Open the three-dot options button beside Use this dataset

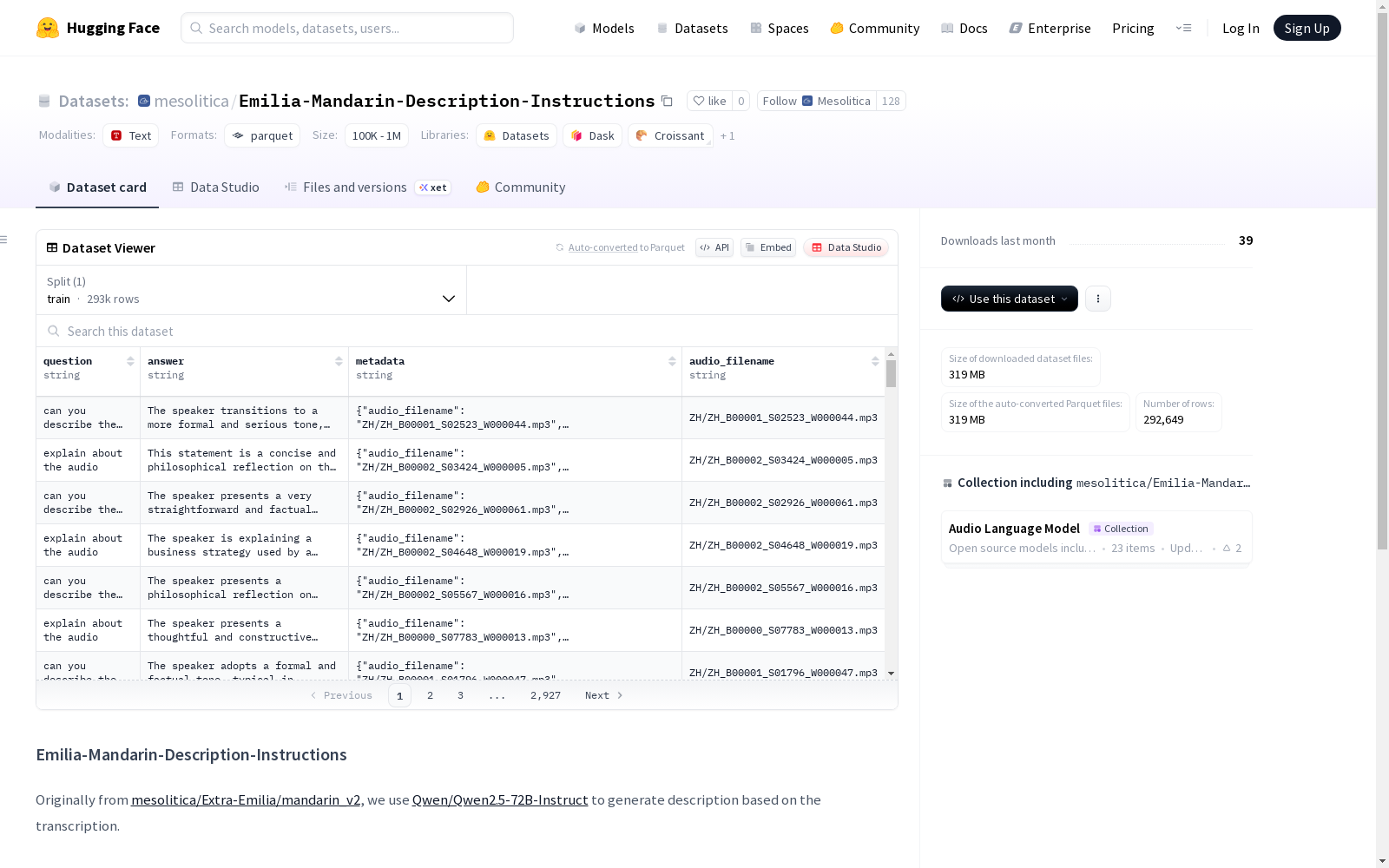coord(1098,299)
